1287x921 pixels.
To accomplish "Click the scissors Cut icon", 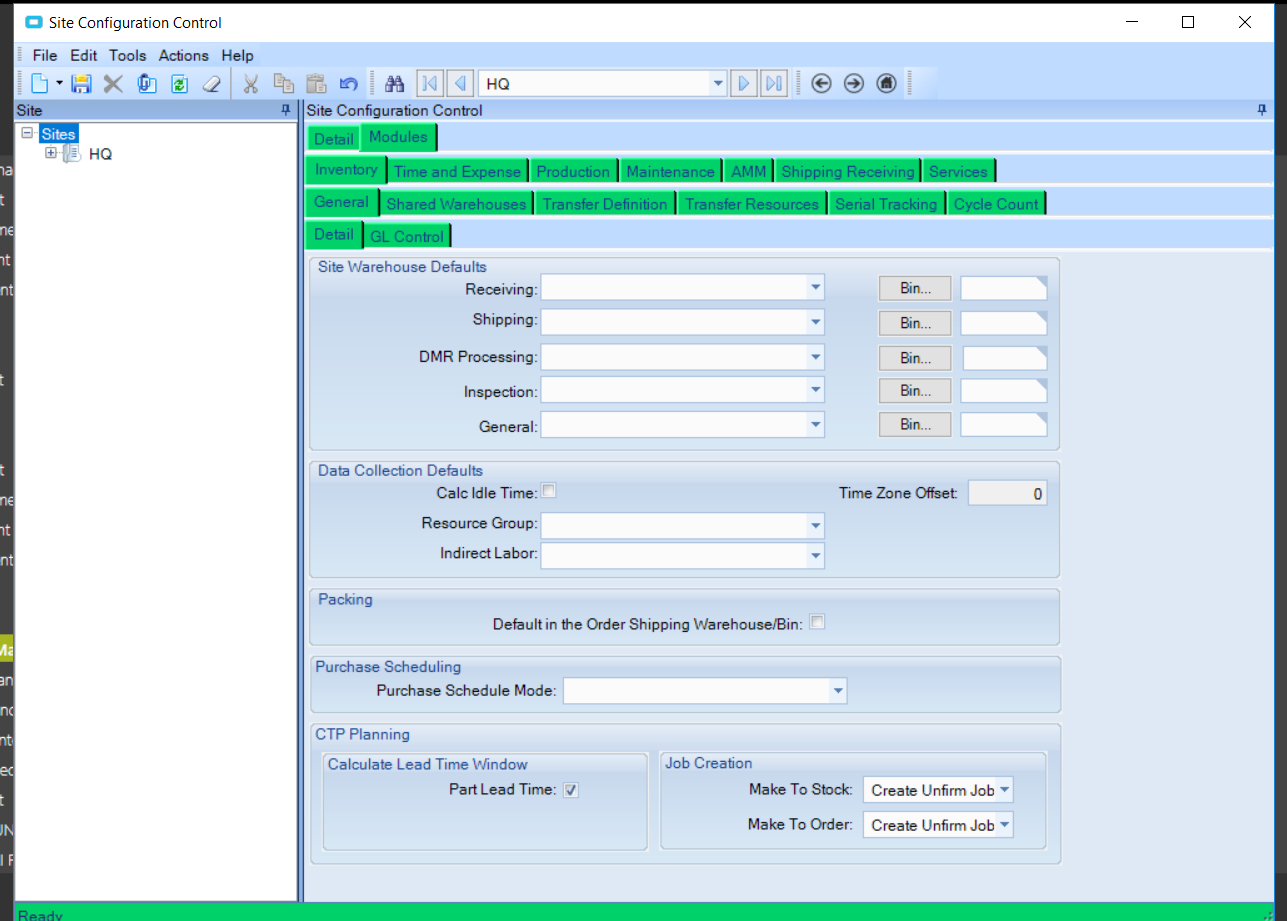I will pos(251,84).
